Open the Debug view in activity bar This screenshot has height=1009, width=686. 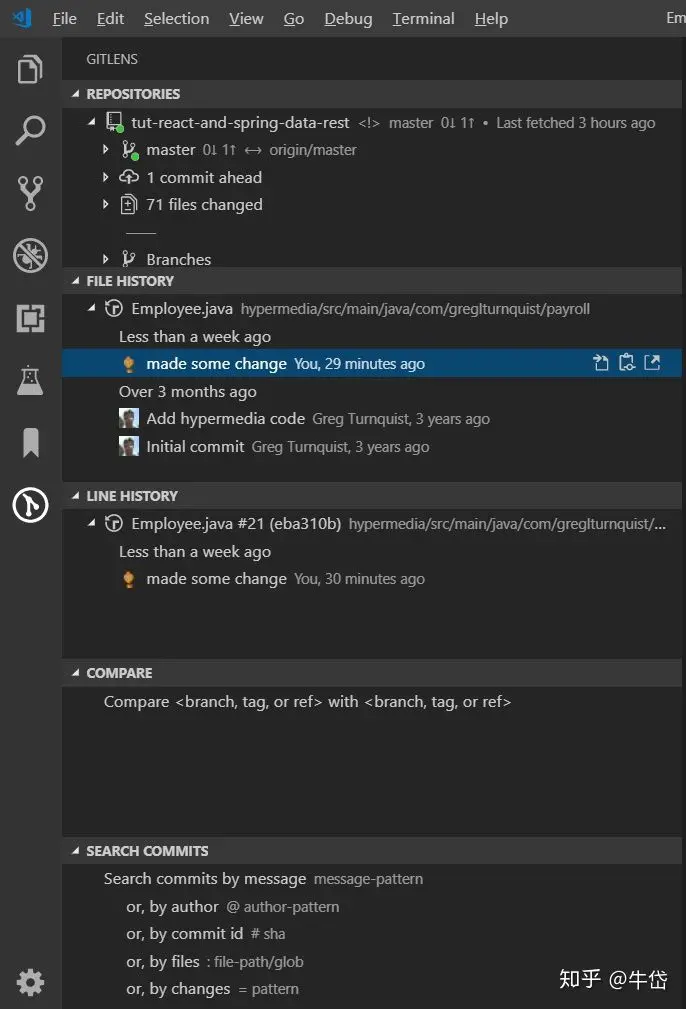30,255
